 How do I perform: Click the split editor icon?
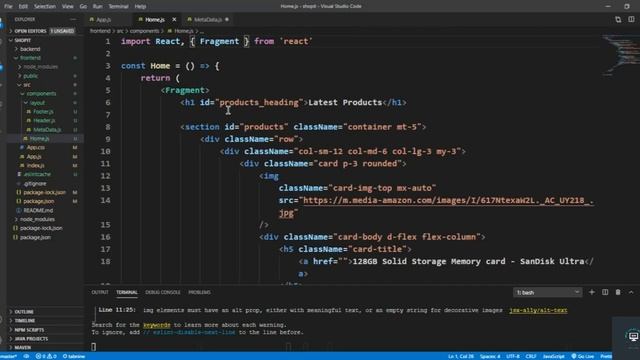pos(631,20)
